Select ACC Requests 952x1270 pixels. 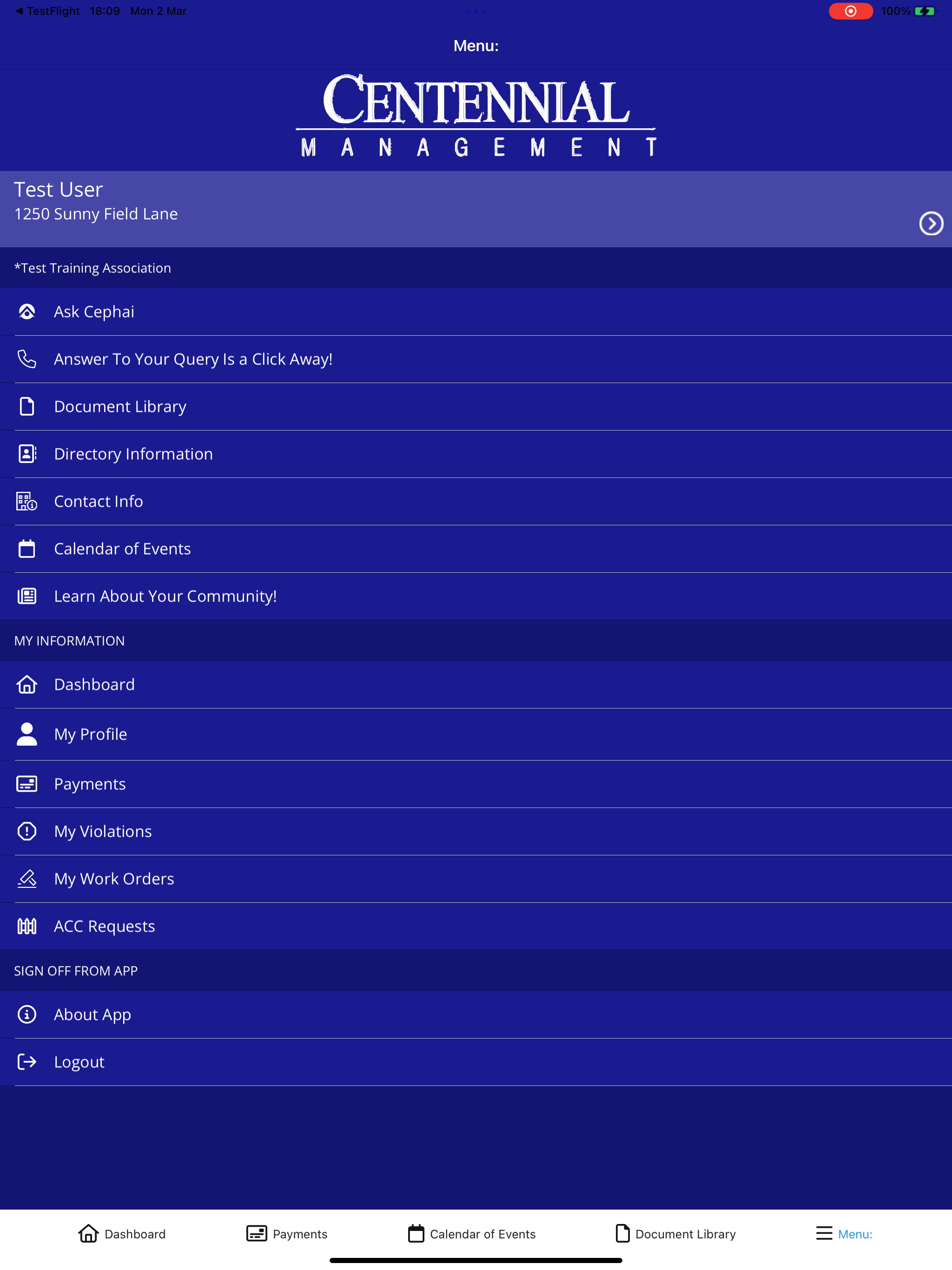pyautogui.click(x=476, y=926)
